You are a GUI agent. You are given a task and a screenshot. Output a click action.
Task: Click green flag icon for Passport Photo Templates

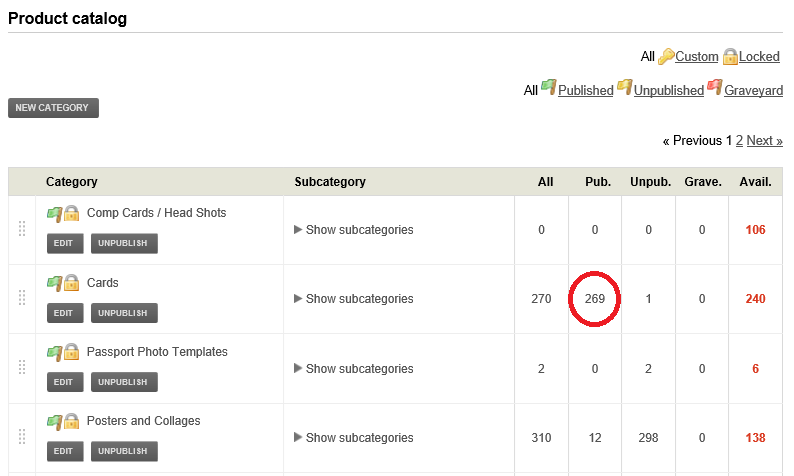[x=54, y=352]
